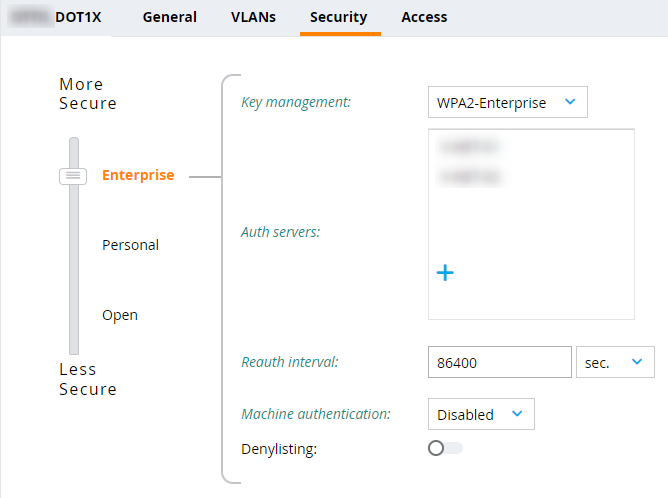Select the Open security level
This screenshot has height=498, width=668.
pyautogui.click(x=120, y=315)
